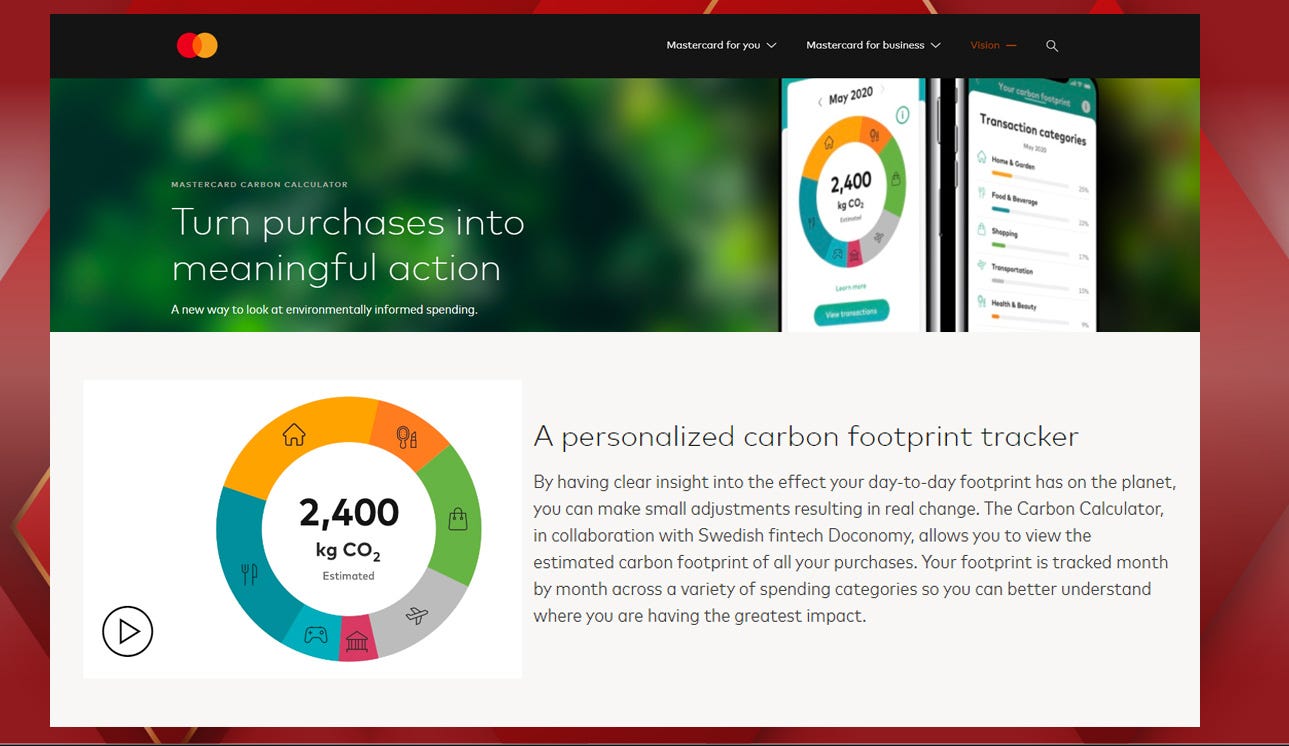Click the Turn purchases into meaningful action headline
This screenshot has height=746, width=1289.
pos(348,245)
